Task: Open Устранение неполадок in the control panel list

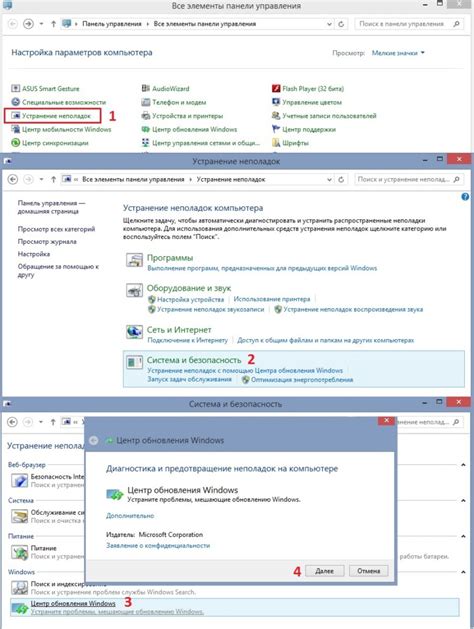Action: coord(56,116)
